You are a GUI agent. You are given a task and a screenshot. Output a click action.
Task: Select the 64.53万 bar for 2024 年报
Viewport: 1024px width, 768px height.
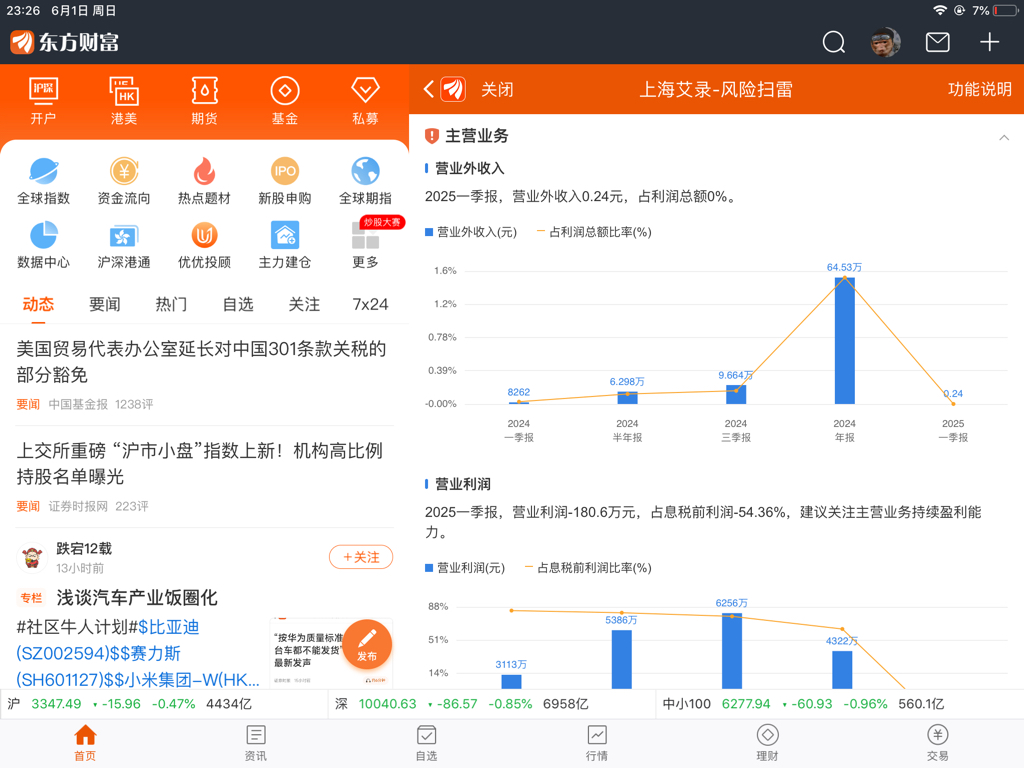point(844,340)
